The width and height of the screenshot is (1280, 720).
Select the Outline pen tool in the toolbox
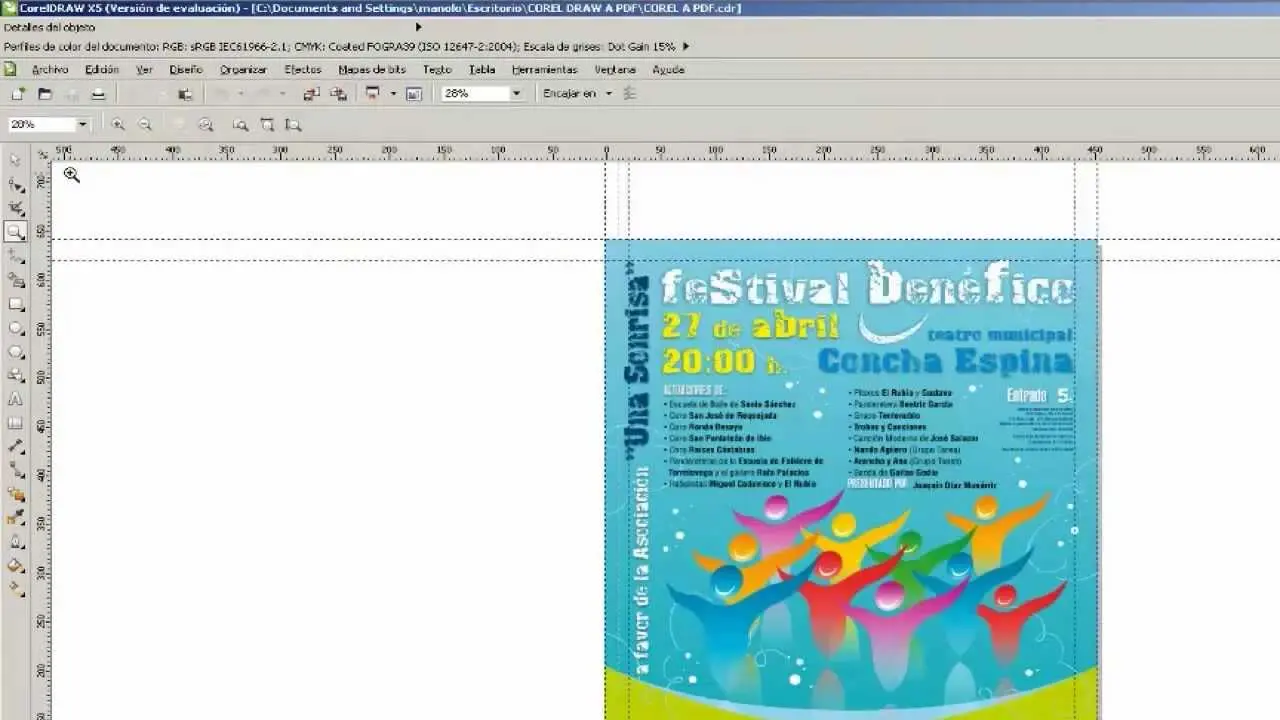[x=15, y=542]
